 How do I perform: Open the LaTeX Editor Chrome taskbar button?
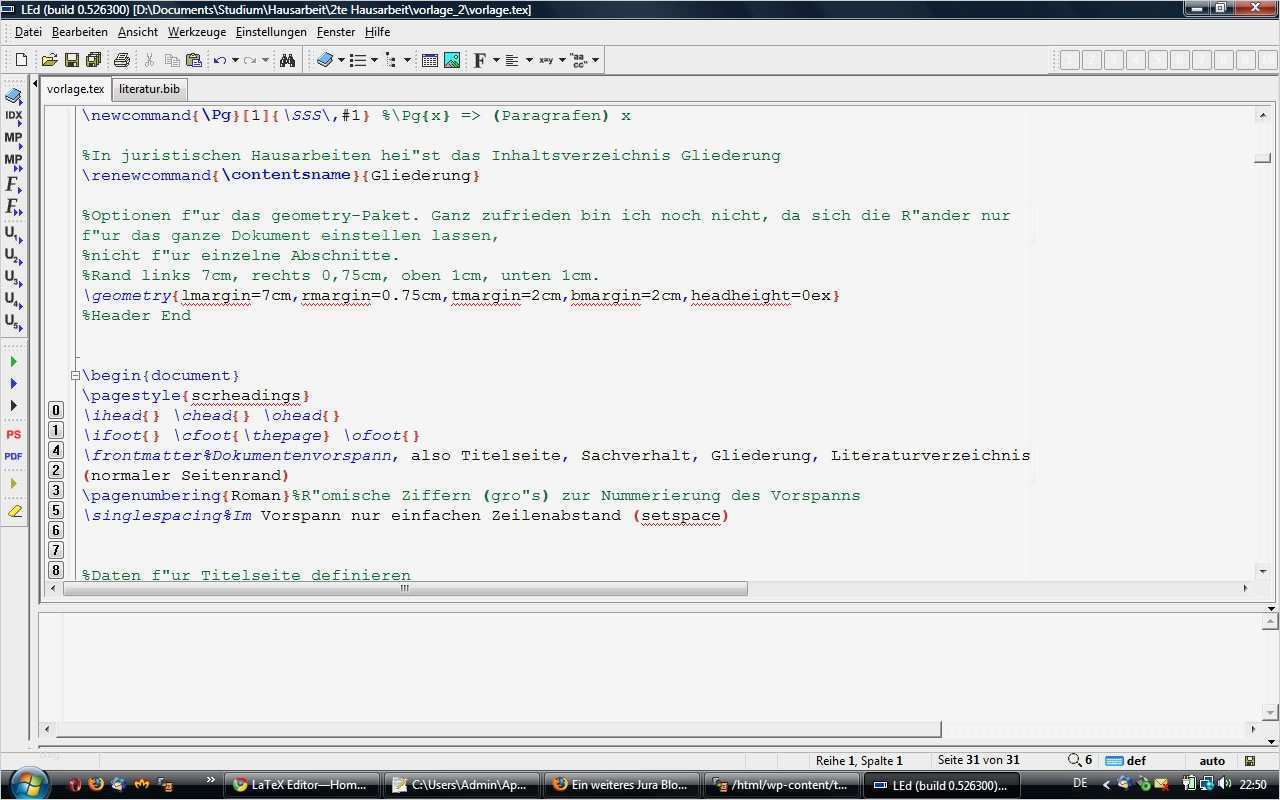click(301, 785)
